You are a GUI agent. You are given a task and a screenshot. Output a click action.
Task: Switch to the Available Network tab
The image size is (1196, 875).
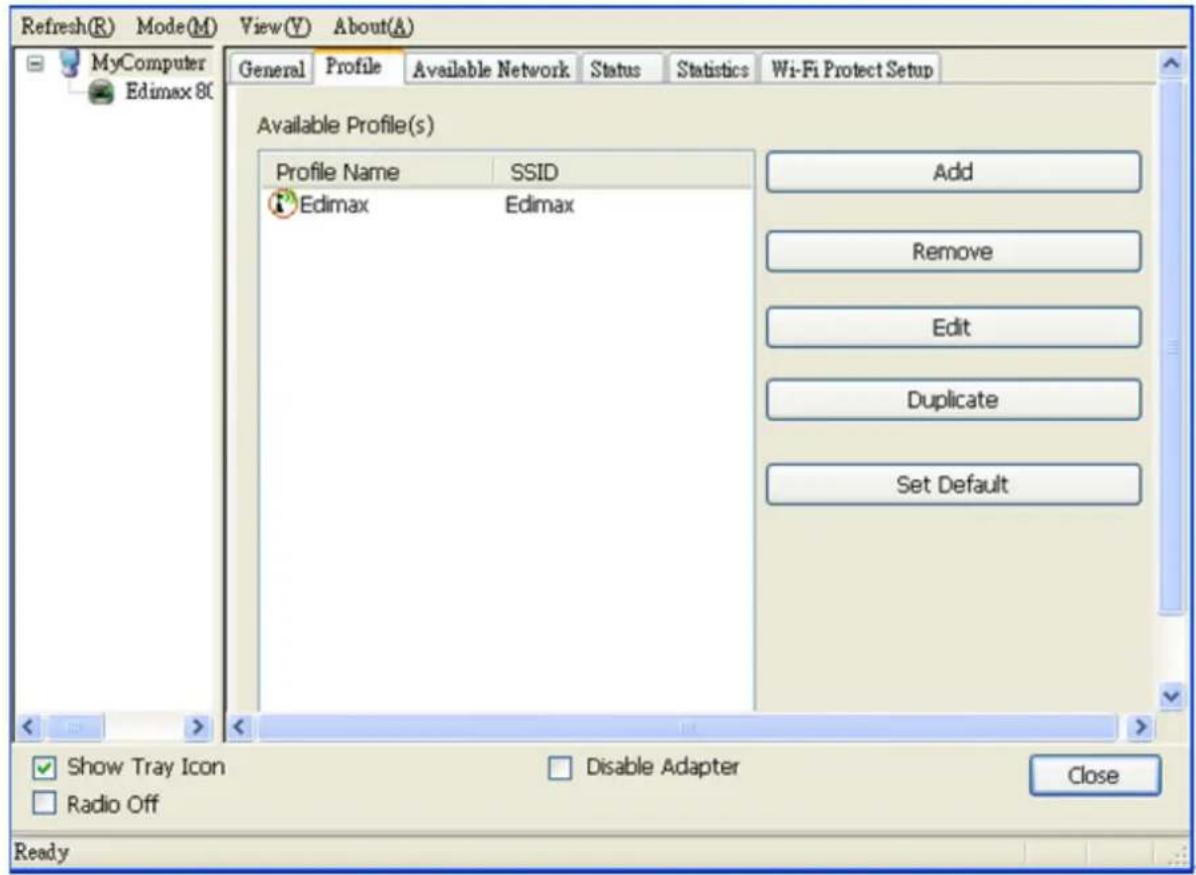coord(491,69)
